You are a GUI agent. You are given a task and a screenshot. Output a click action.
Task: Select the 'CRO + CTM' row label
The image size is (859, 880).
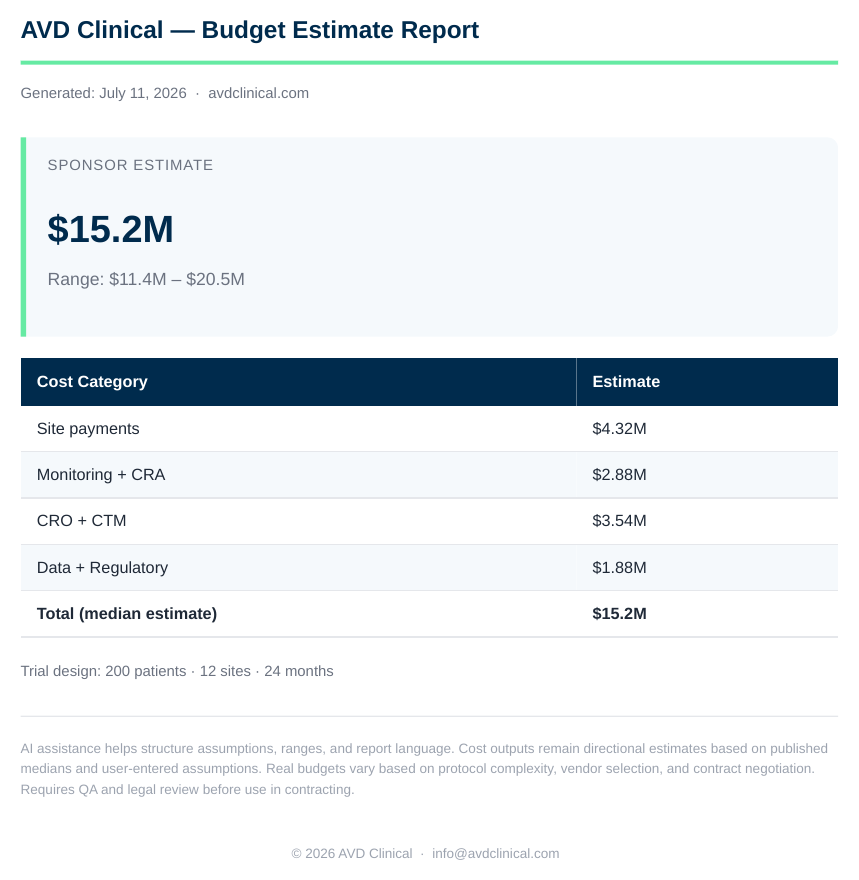point(81,521)
